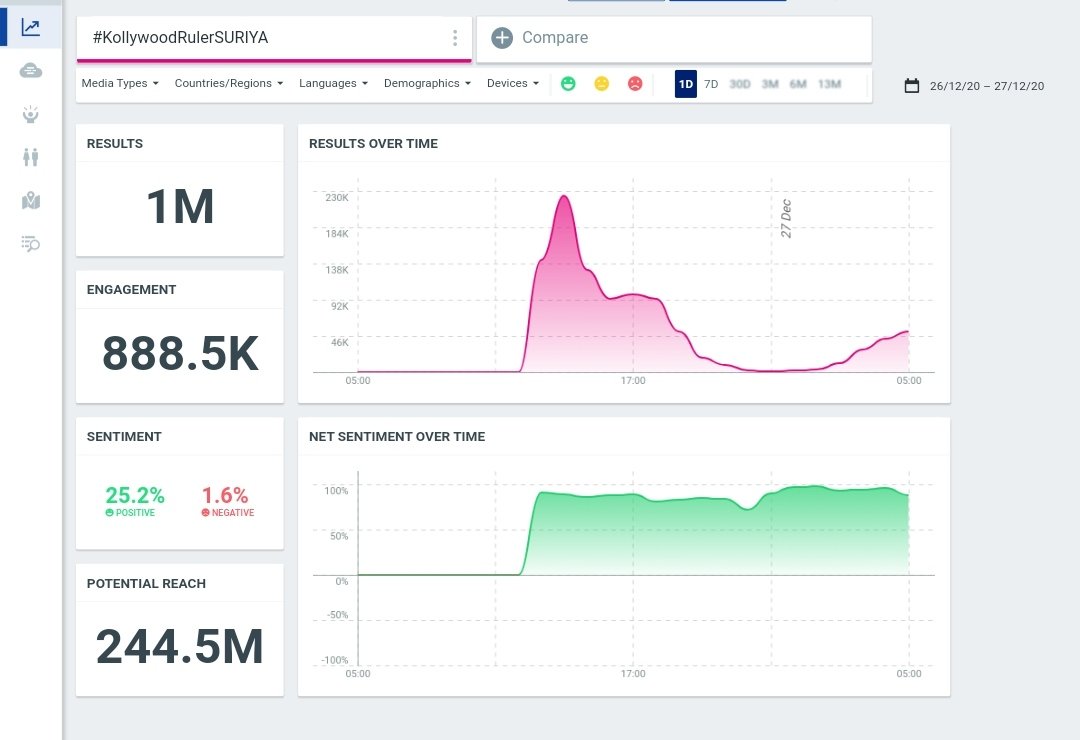This screenshot has height=740, width=1080.
Task: Open the geography map sidebar icon
Action: pyautogui.click(x=30, y=201)
